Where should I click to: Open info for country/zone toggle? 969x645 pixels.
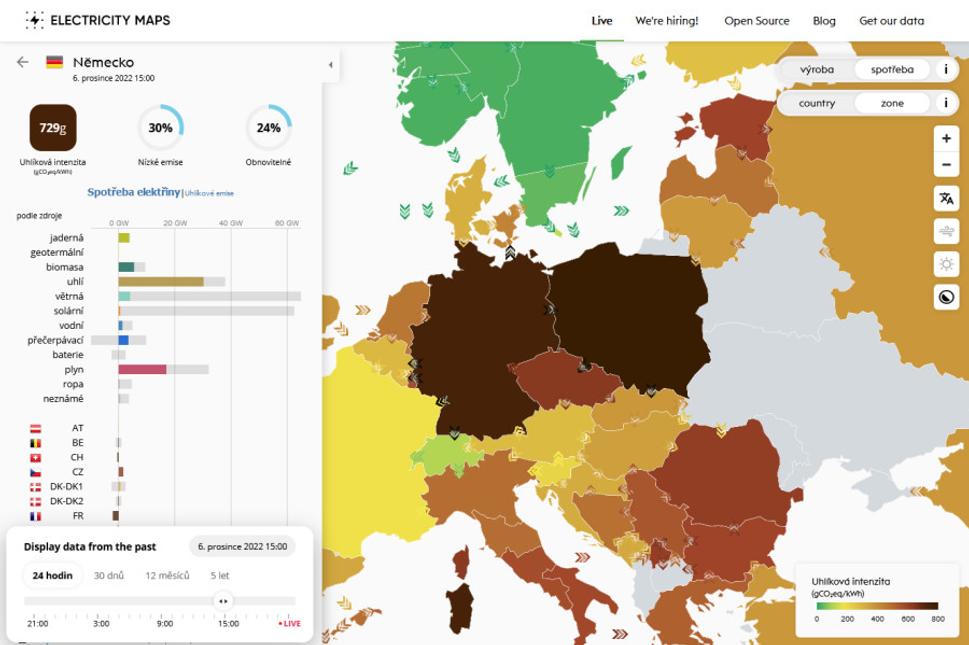pos(946,103)
